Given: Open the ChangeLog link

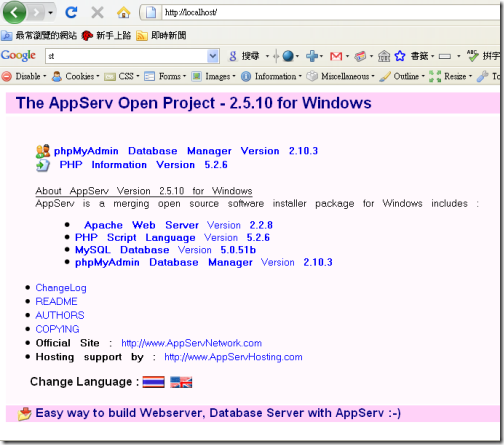Looking at the screenshot, I should 61,288.
